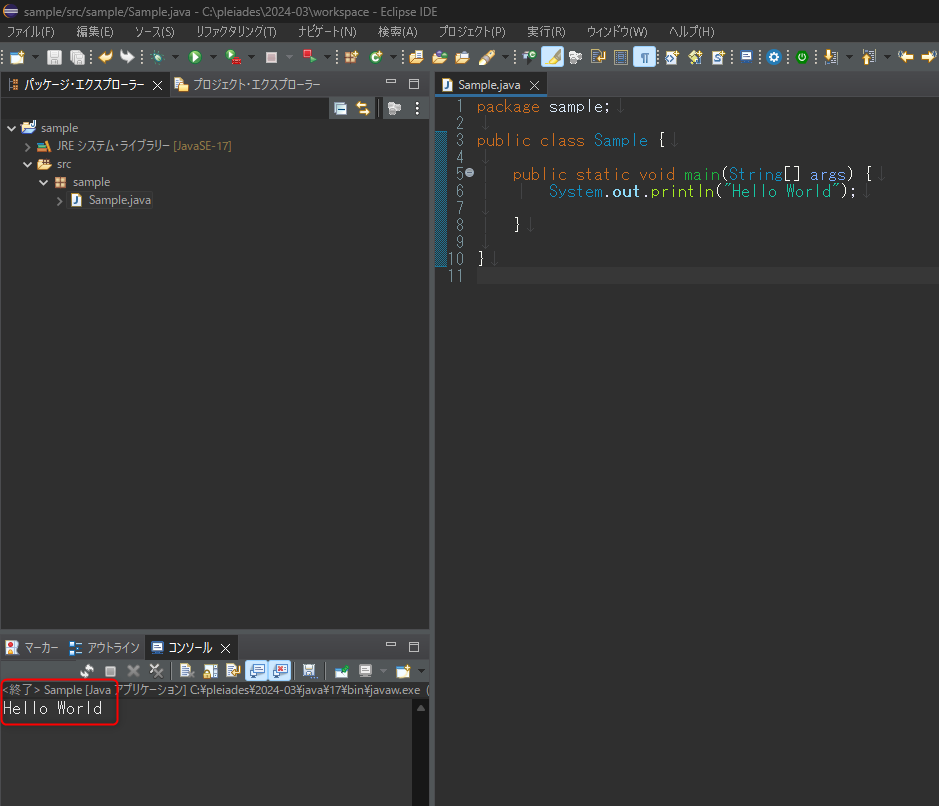Click the Save All icon
The image size is (939, 806).
77,57
